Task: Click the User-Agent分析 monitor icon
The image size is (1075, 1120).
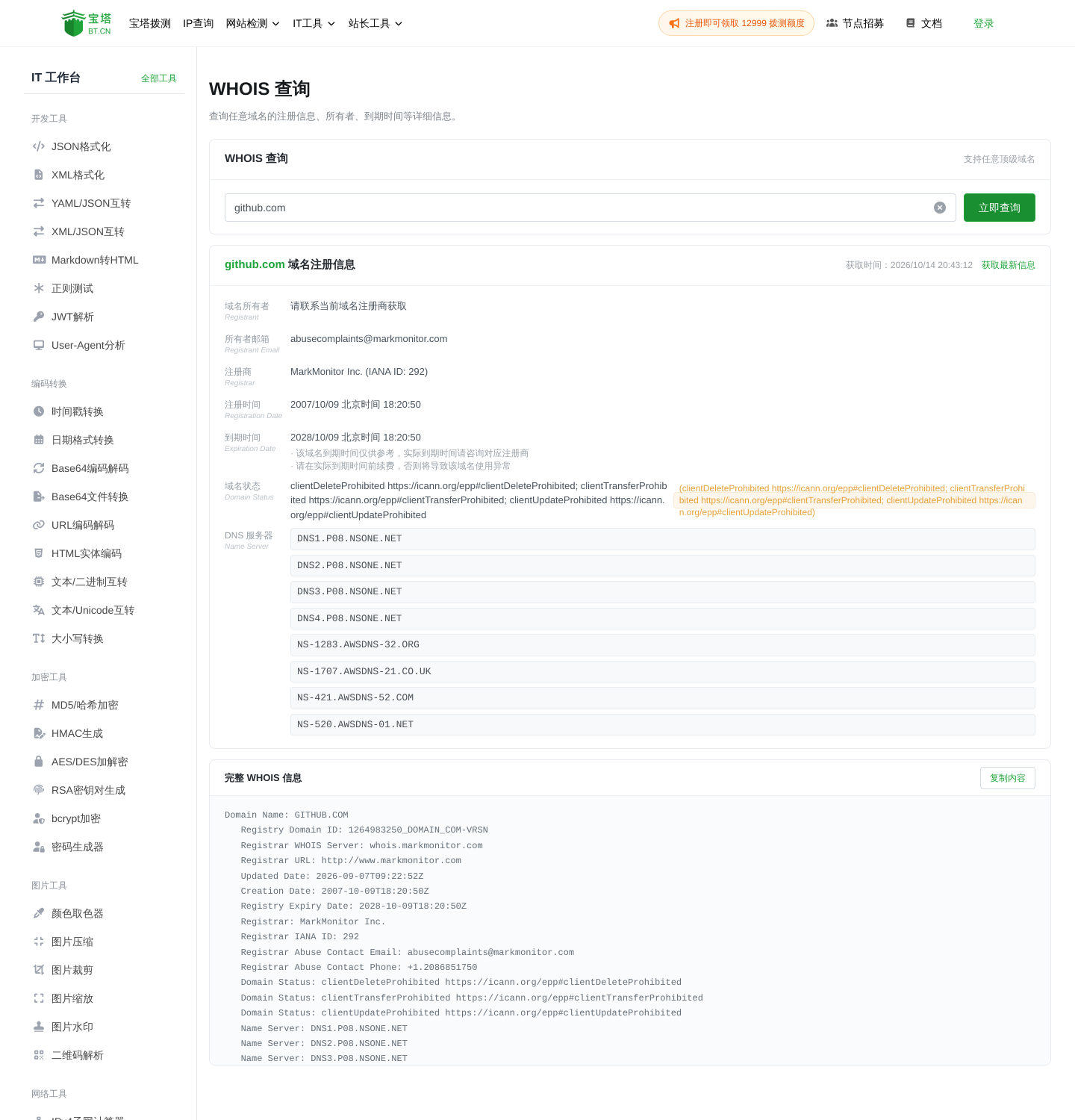Action: coord(39,345)
